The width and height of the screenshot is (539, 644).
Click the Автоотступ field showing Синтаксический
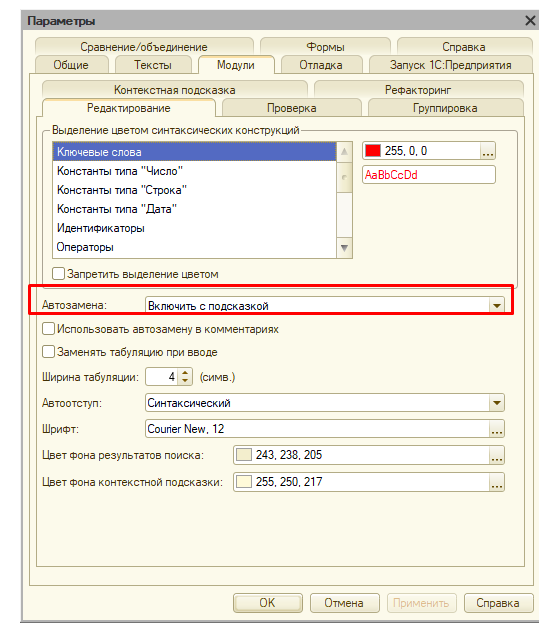click(x=318, y=403)
